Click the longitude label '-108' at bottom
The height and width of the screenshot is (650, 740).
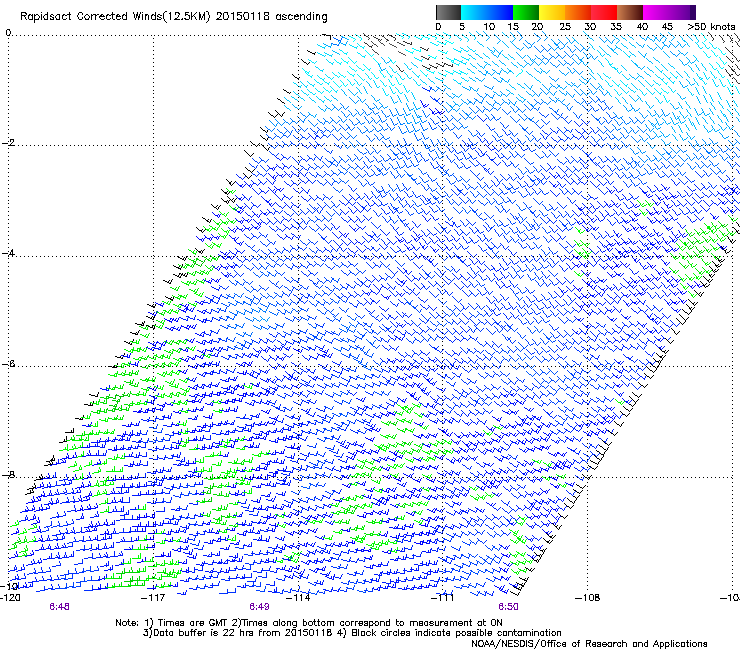(x=588, y=597)
